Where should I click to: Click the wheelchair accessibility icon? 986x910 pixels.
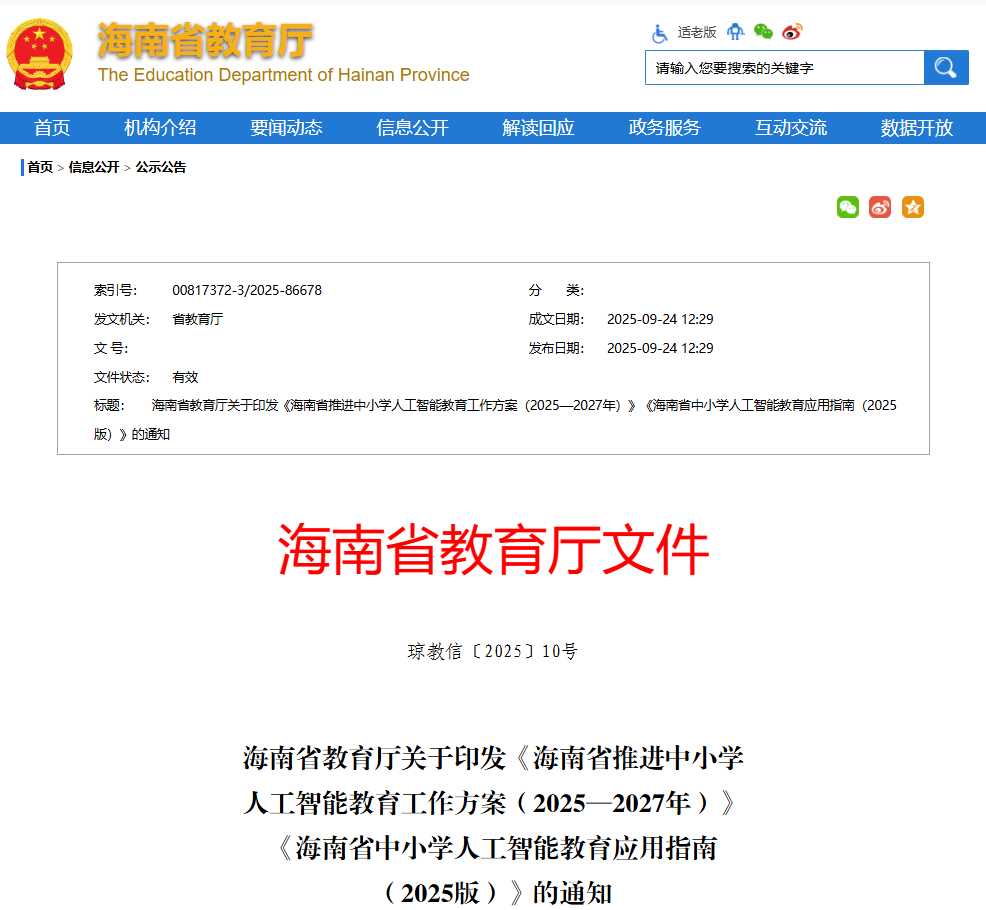click(x=660, y=32)
